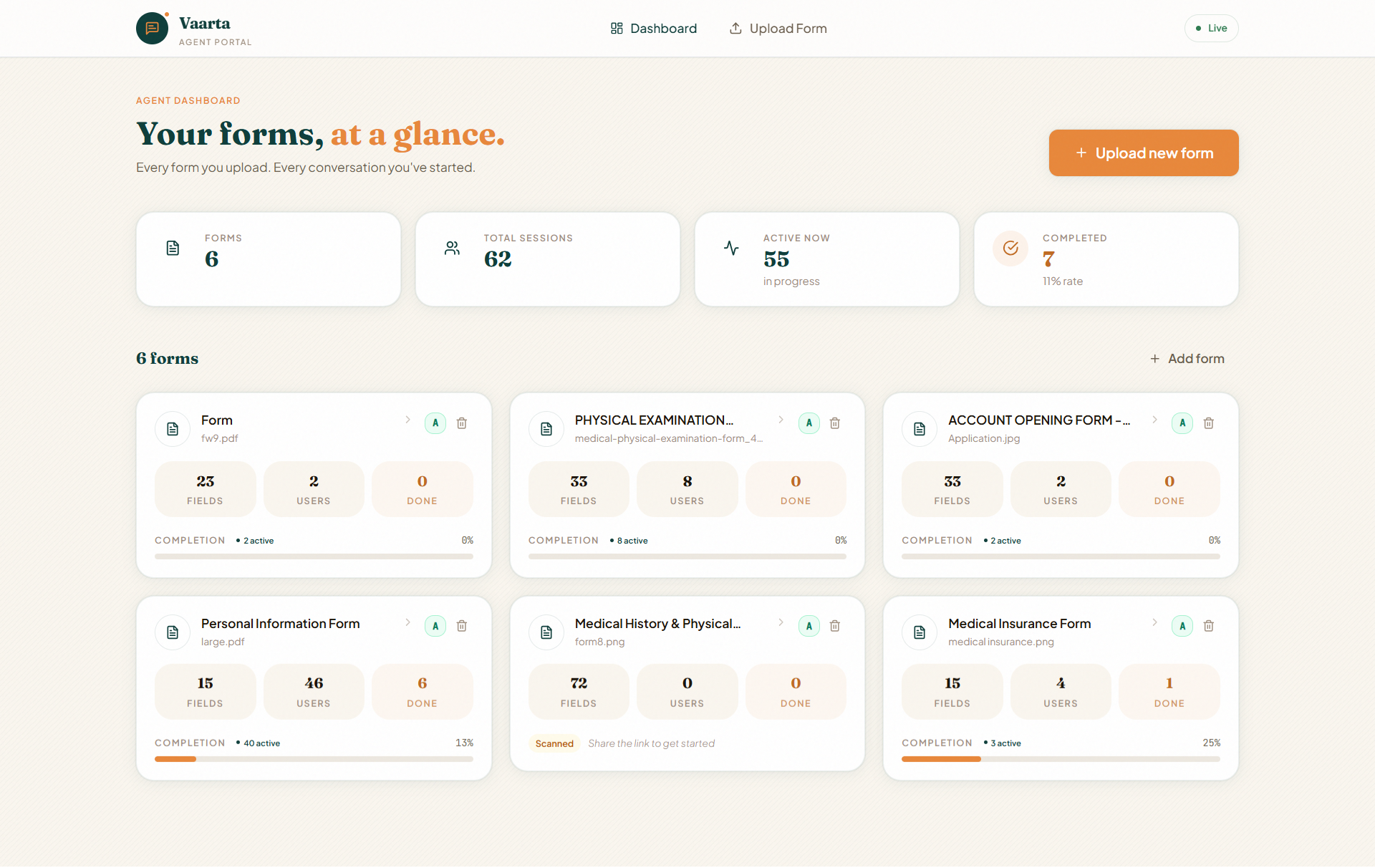Toggle A badge on Physical Examination card
This screenshot has width=1375, height=868.
[809, 423]
